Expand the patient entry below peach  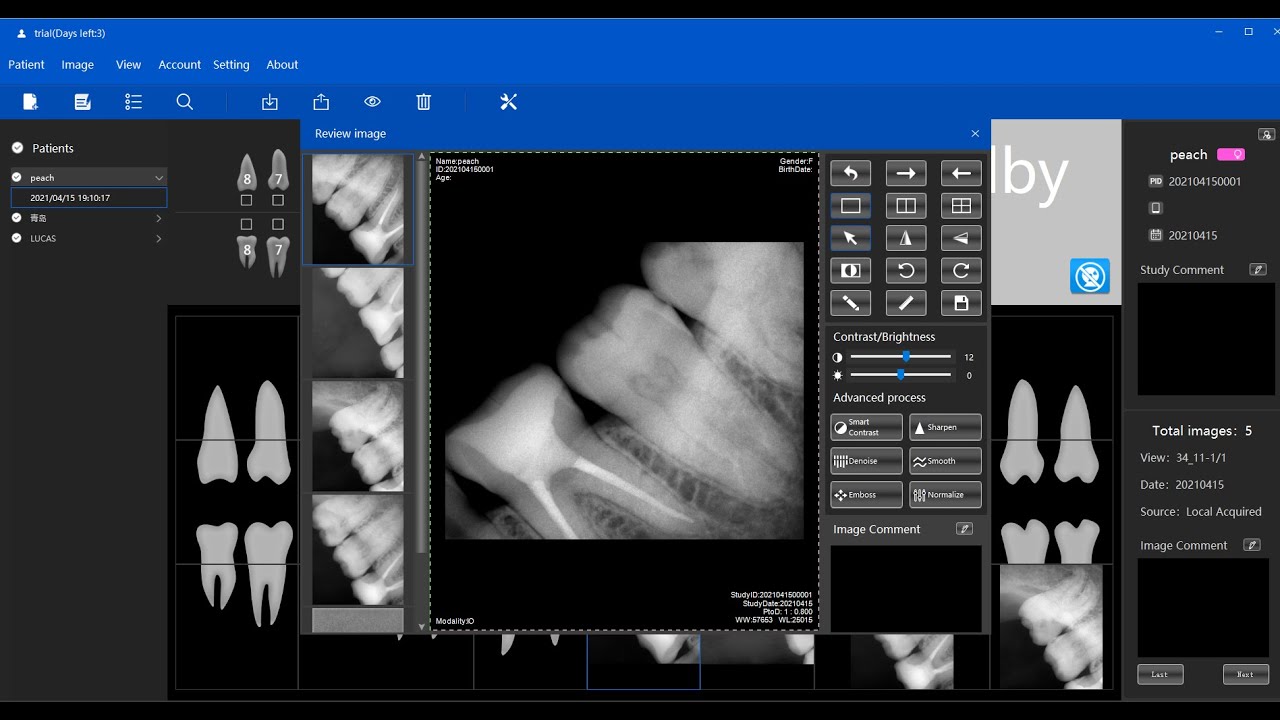point(158,218)
